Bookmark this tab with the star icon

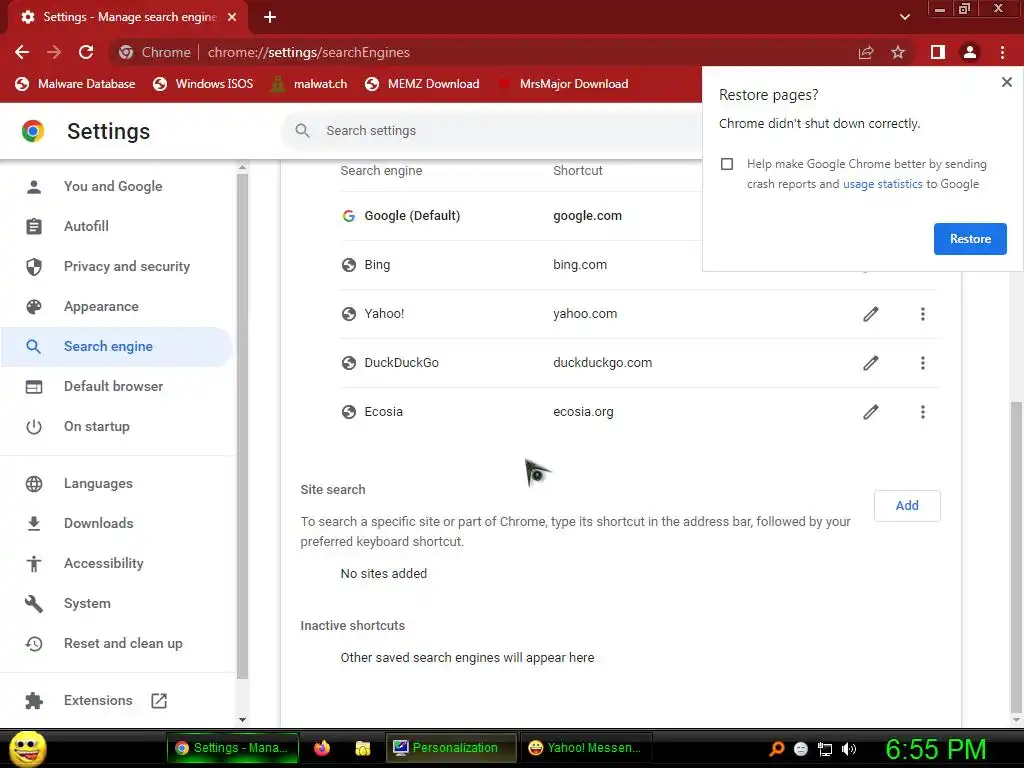click(898, 52)
